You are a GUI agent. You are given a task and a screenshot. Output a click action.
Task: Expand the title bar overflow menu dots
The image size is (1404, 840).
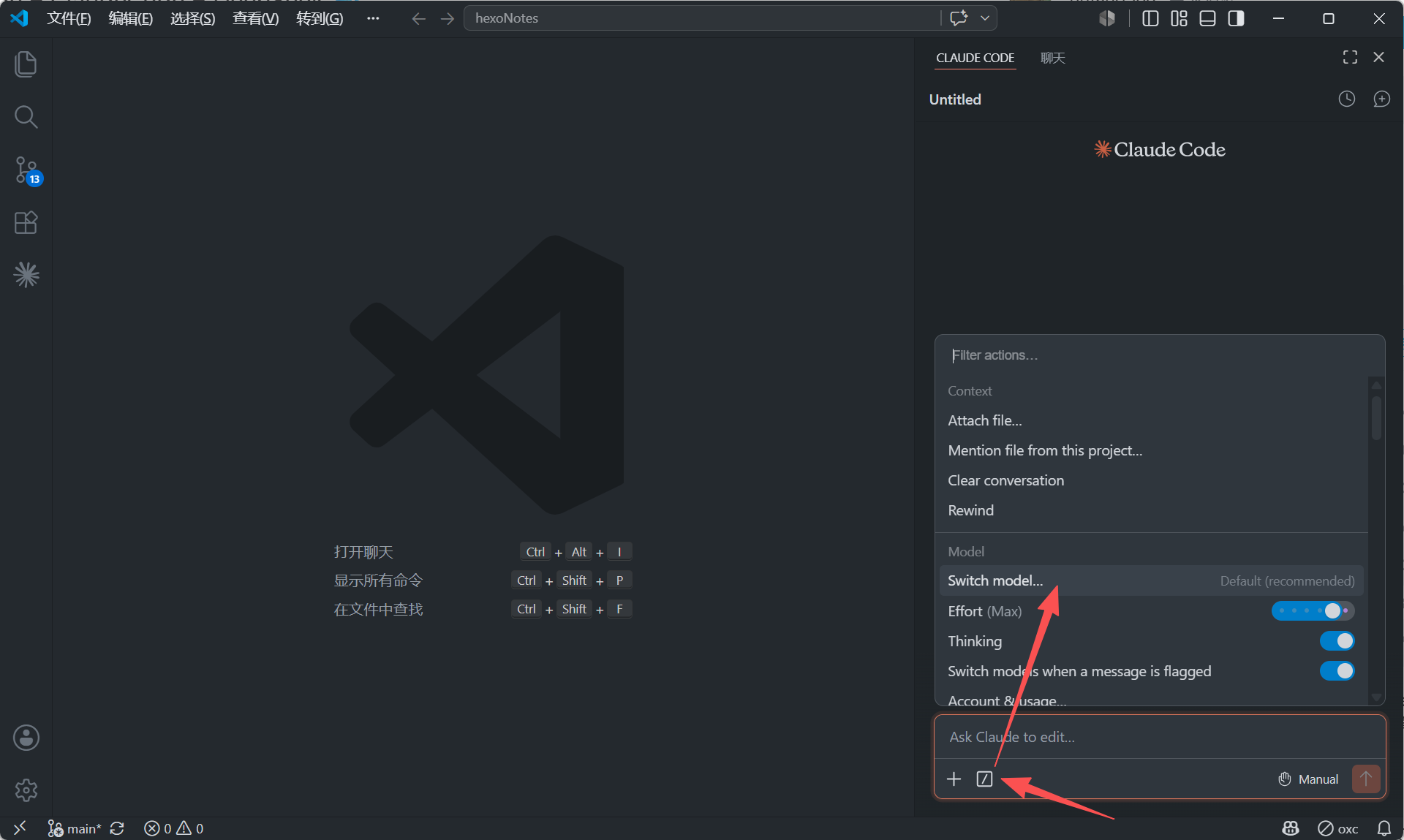point(373,18)
